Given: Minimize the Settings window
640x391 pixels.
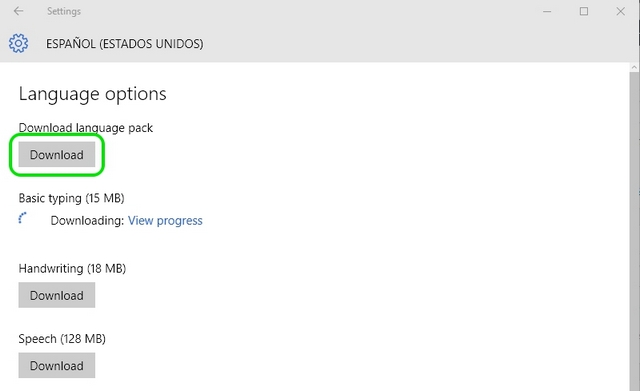Looking at the screenshot, I should (547, 11).
